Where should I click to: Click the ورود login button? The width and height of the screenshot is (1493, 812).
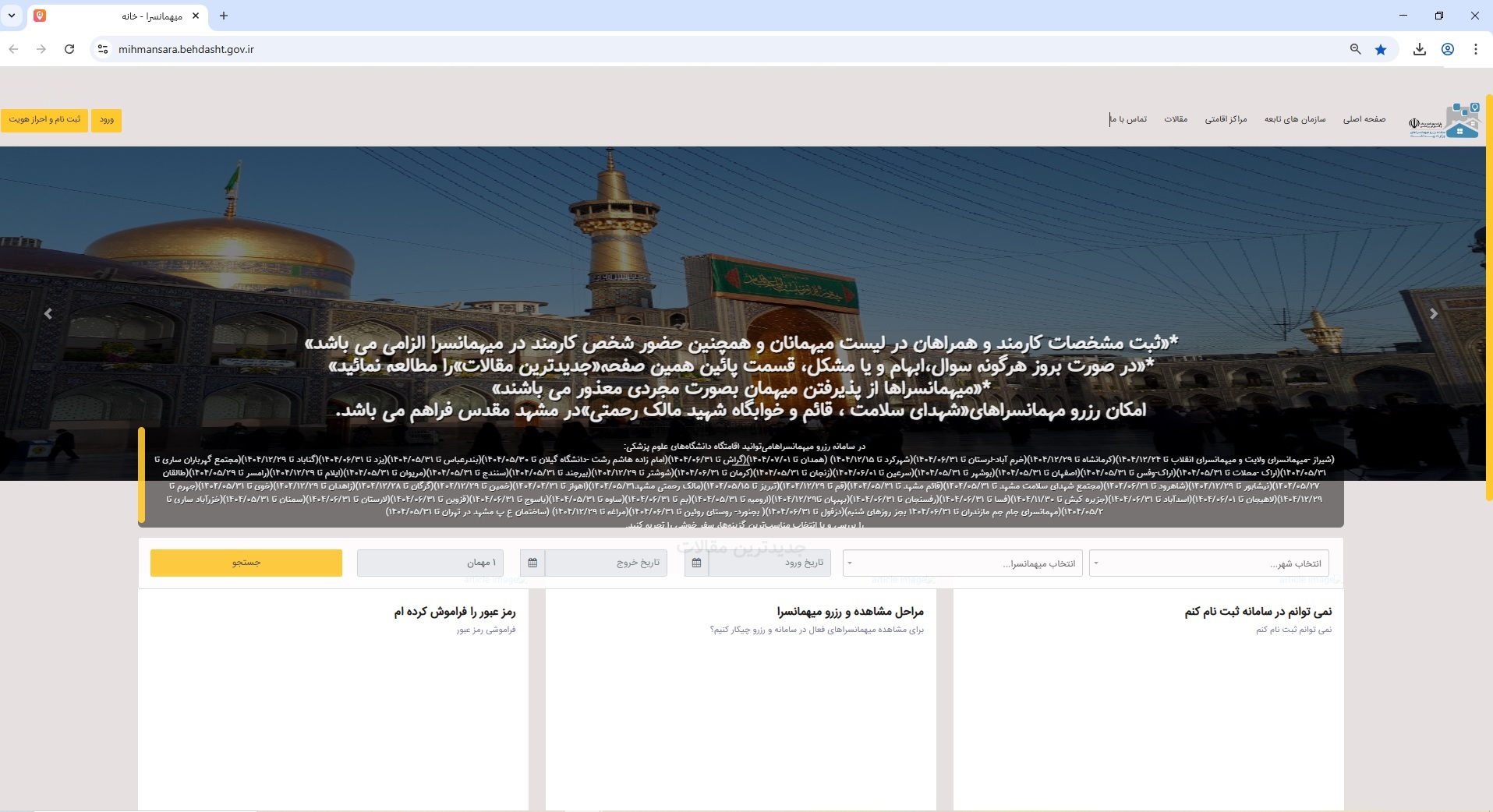click(x=107, y=120)
